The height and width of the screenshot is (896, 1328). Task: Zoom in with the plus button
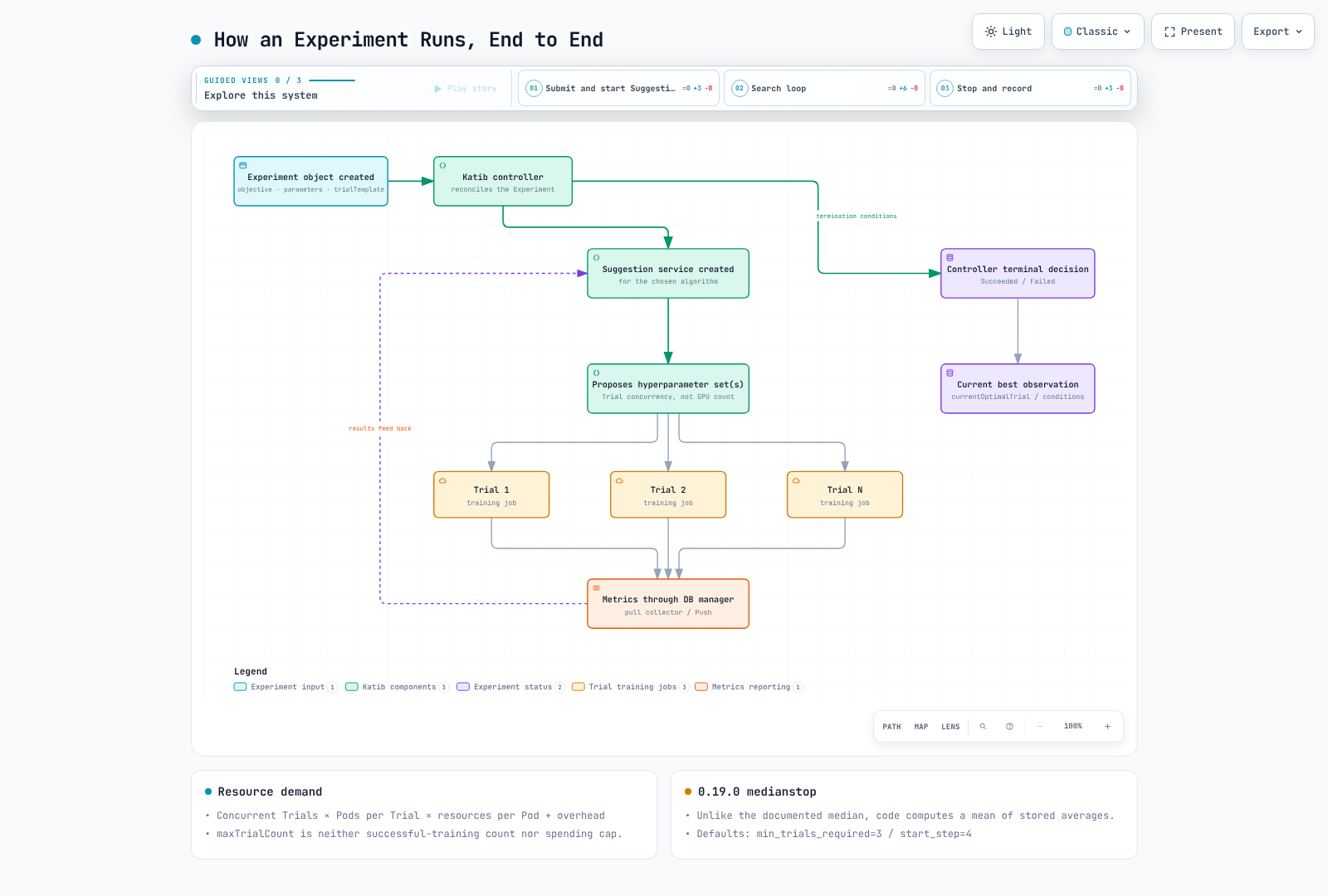pos(1107,727)
